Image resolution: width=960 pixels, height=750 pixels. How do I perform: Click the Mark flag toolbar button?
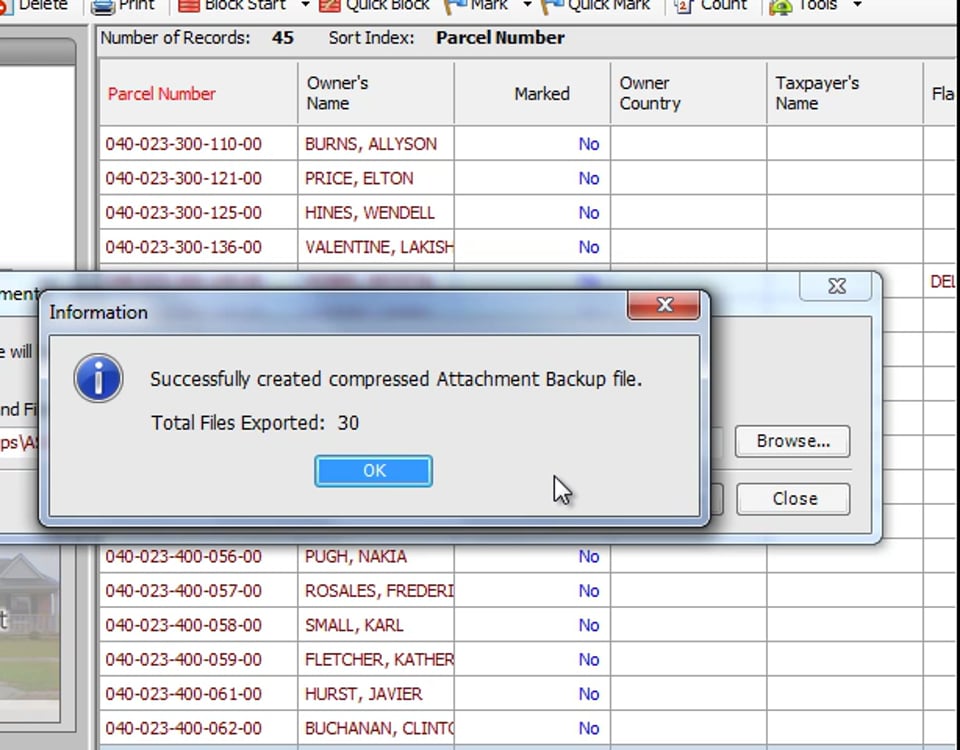point(476,6)
